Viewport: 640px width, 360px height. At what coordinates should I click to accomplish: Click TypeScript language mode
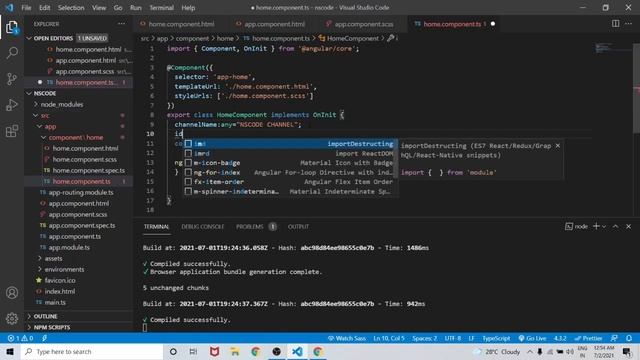(x=496, y=338)
